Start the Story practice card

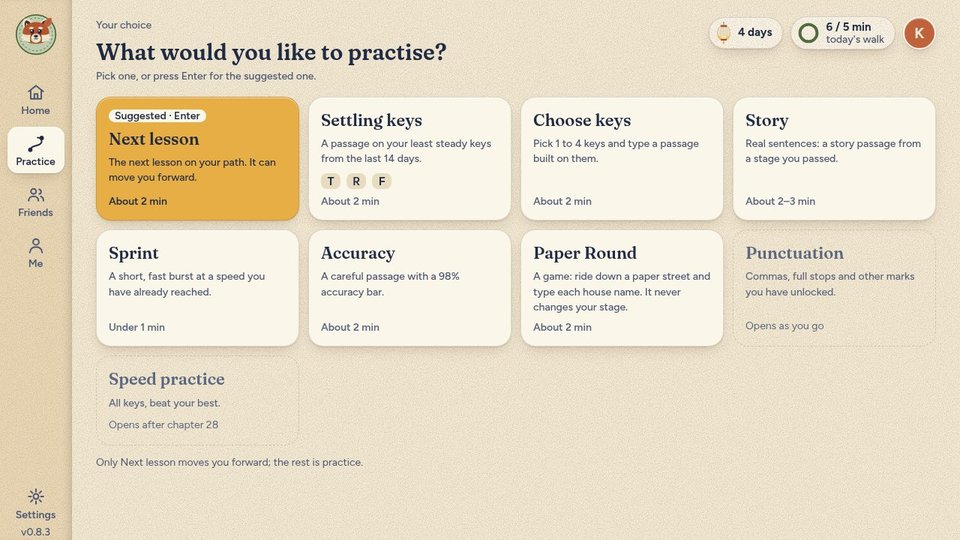coord(834,159)
